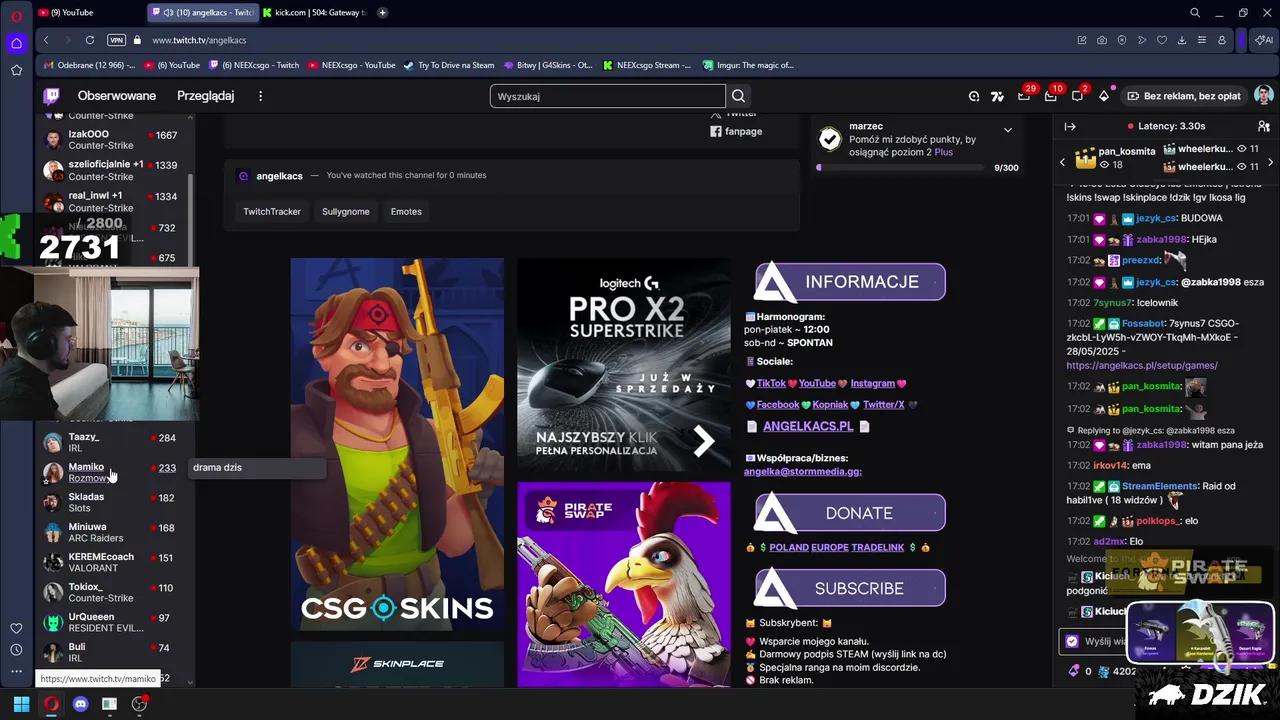Follow the TikTok social link
Screen dimensions: 1280x720
coord(771,383)
